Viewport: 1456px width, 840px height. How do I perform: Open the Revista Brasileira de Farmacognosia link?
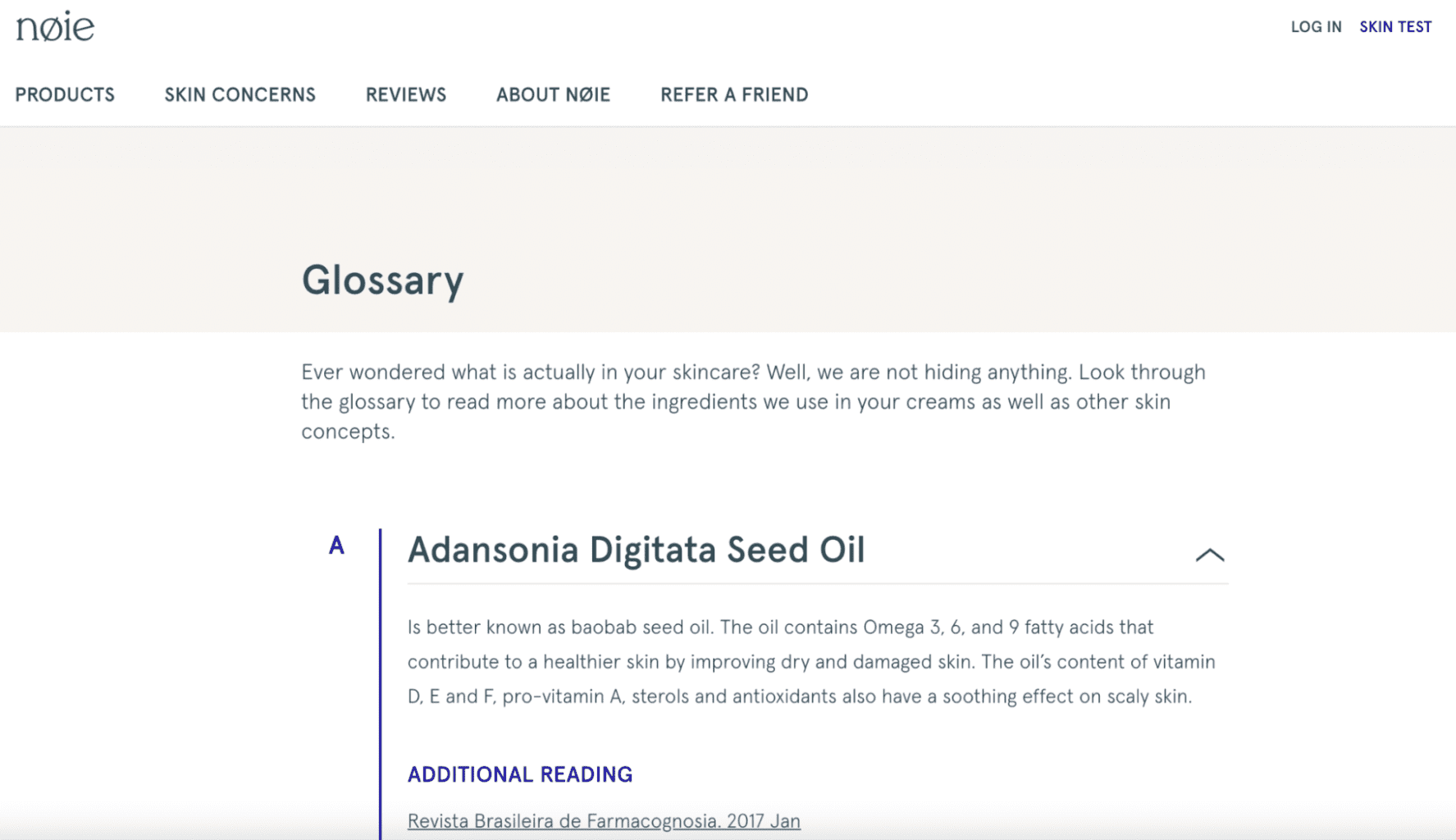pos(604,821)
